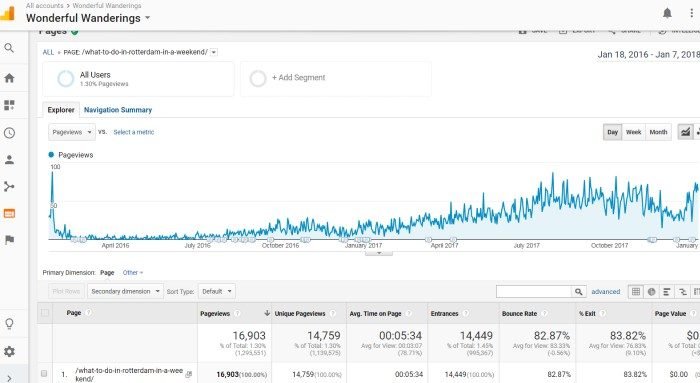Open the search reports magnifier in sidebar
The image size is (700, 383).
pyautogui.click(x=9, y=48)
